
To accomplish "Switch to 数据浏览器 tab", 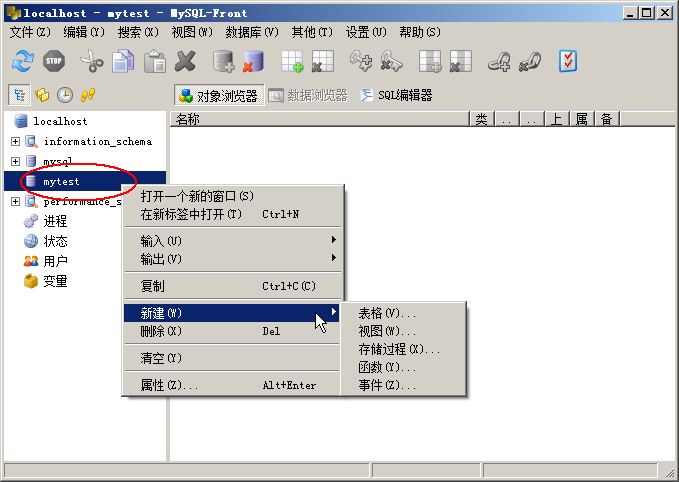I will point(308,95).
